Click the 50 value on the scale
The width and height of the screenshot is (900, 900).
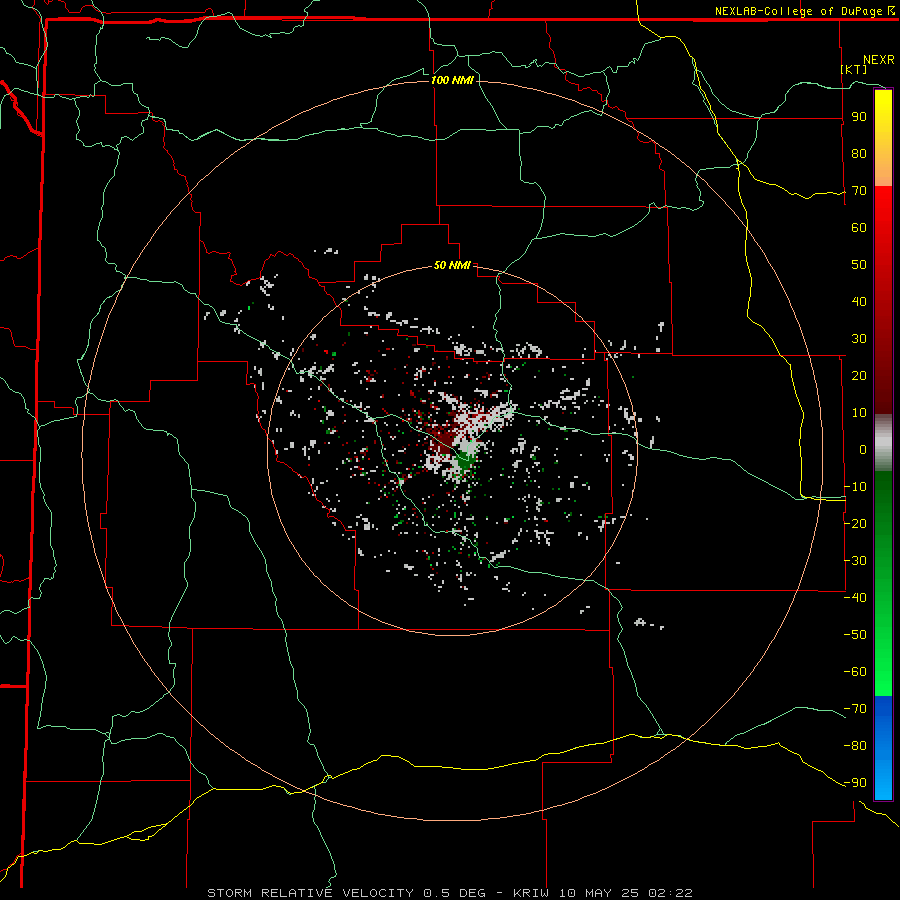point(859,265)
